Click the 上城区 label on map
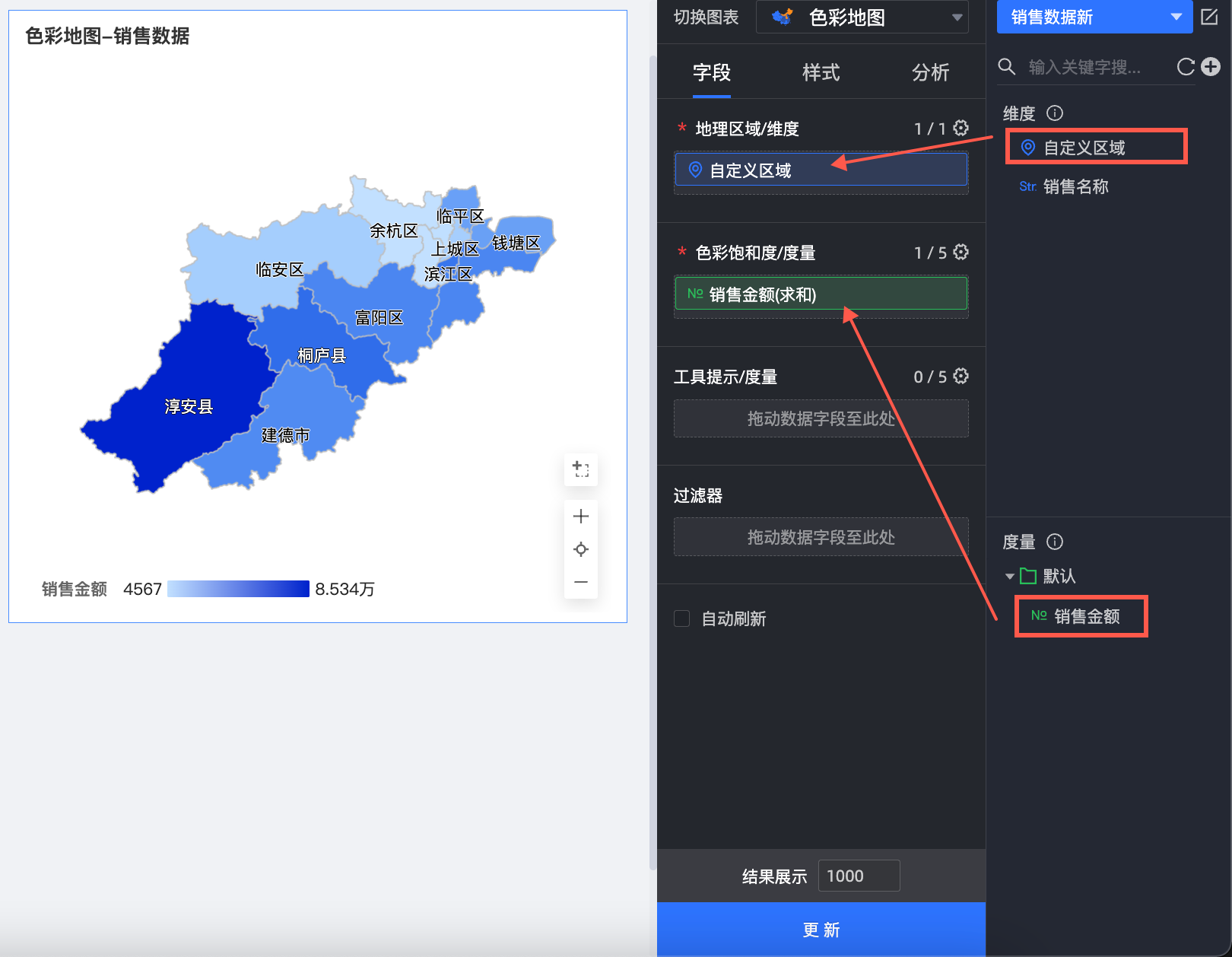Image resolution: width=1232 pixels, height=957 pixels. 456,249
